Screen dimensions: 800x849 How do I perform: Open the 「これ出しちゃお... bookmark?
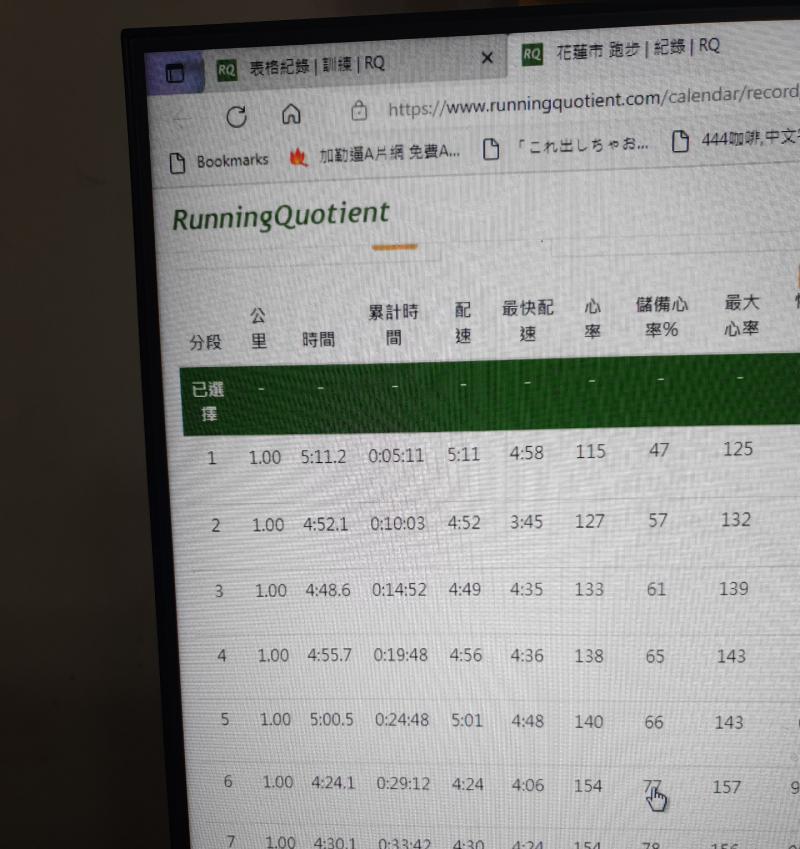[566, 146]
